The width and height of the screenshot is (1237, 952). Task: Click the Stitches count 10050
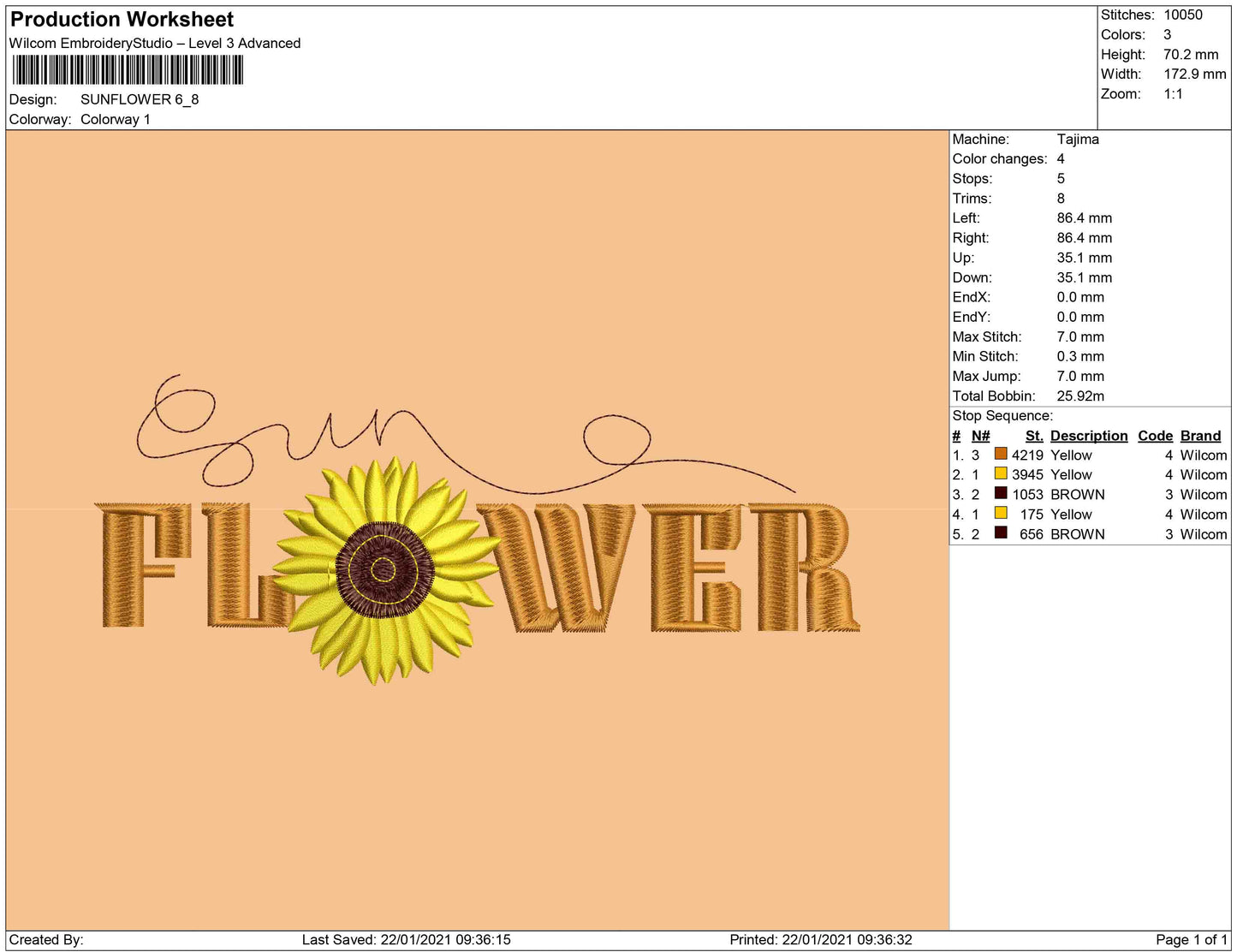pyautogui.click(x=1182, y=15)
